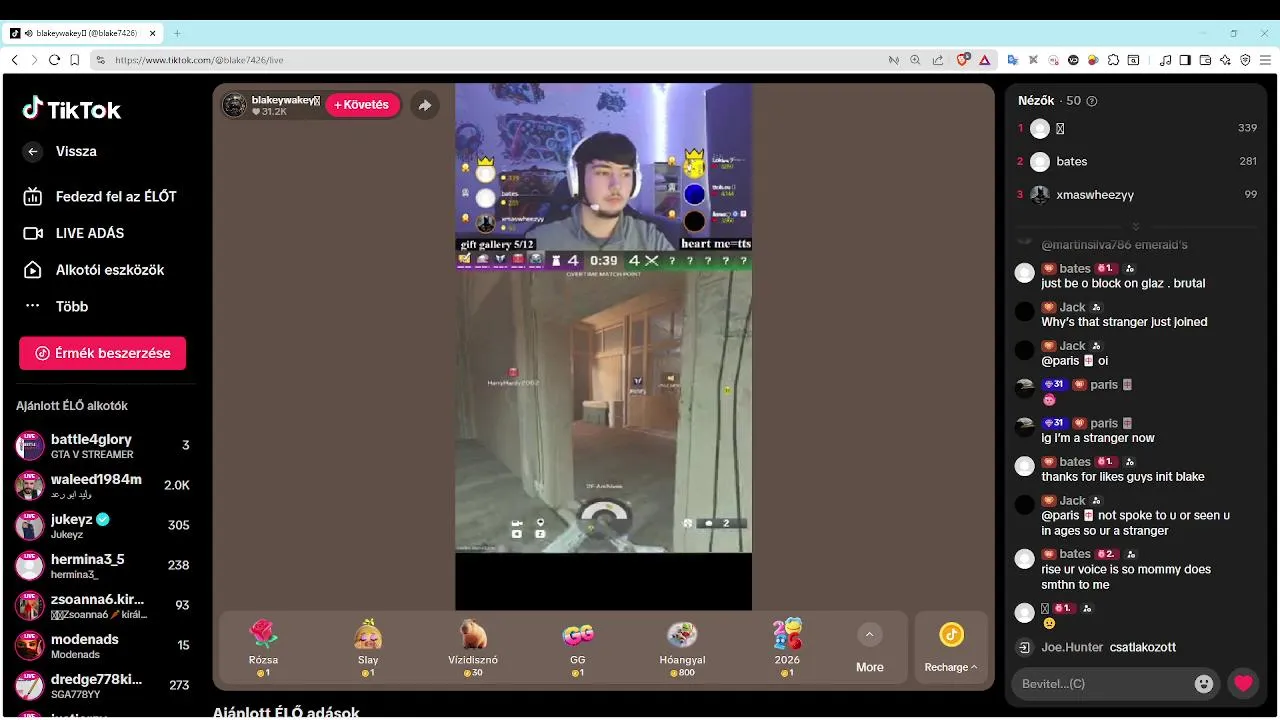The width and height of the screenshot is (1280, 720).
Task: Share page from address bar icon
Action: click(937, 60)
